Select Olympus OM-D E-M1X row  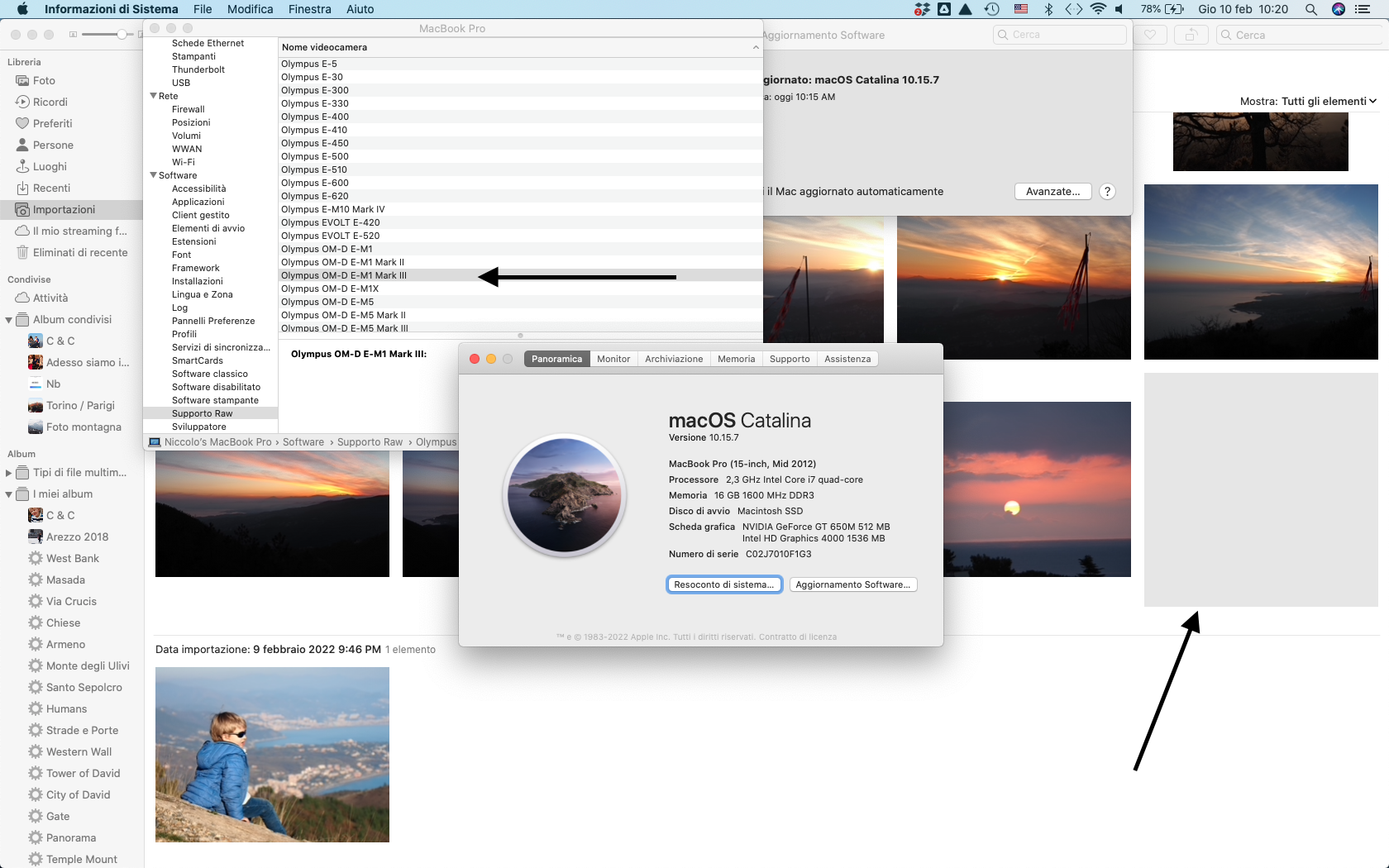point(520,289)
